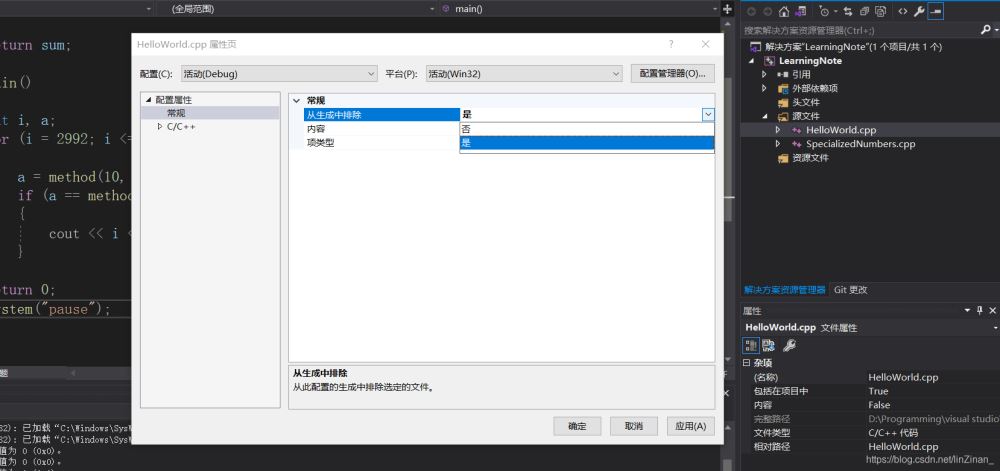Click the 确定 button
1000x471 pixels.
(x=577, y=426)
